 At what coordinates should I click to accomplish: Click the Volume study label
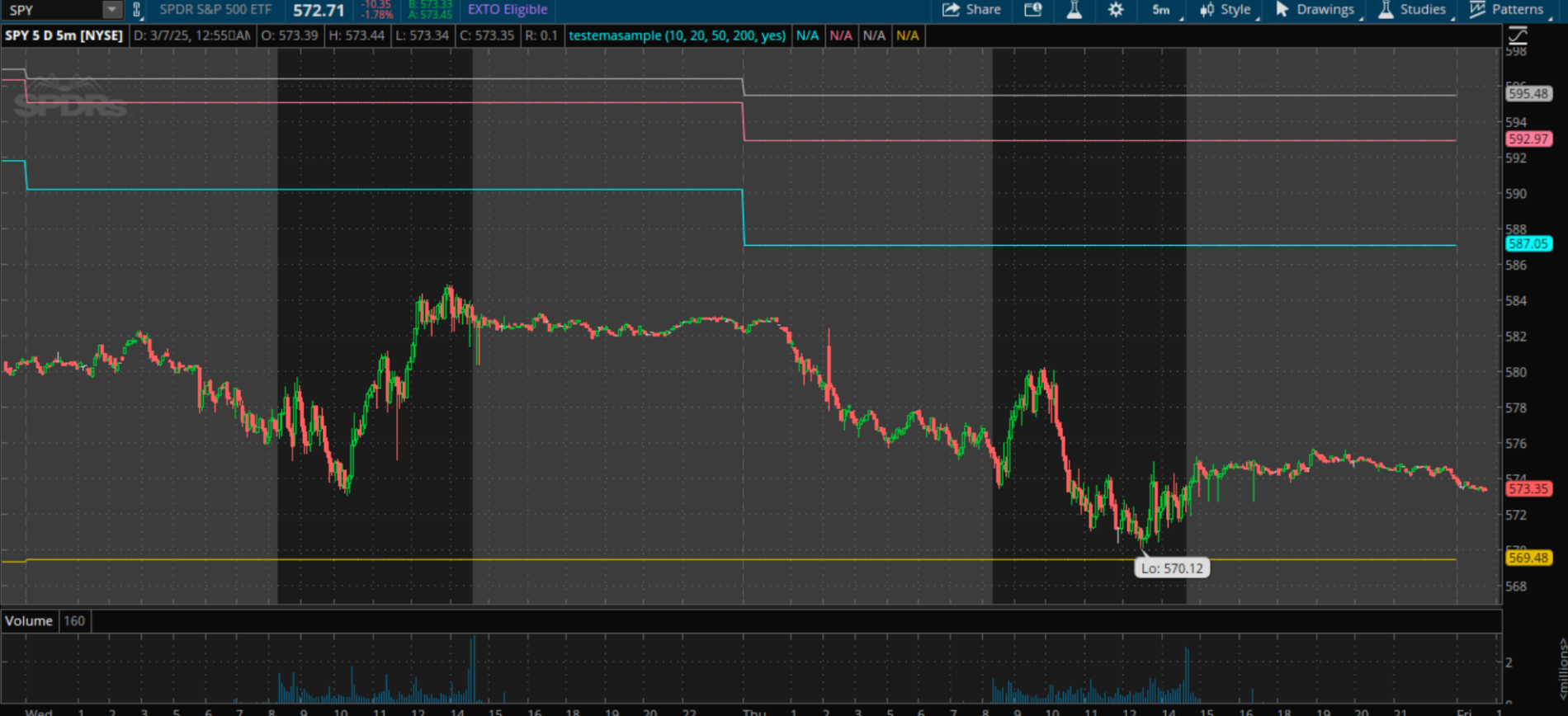[x=29, y=621]
